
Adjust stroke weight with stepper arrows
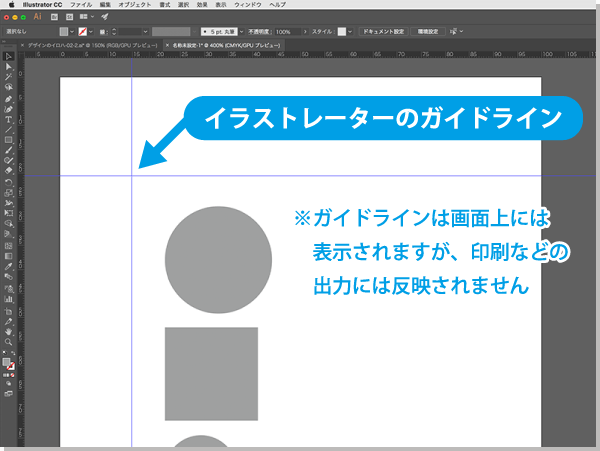coord(114,32)
